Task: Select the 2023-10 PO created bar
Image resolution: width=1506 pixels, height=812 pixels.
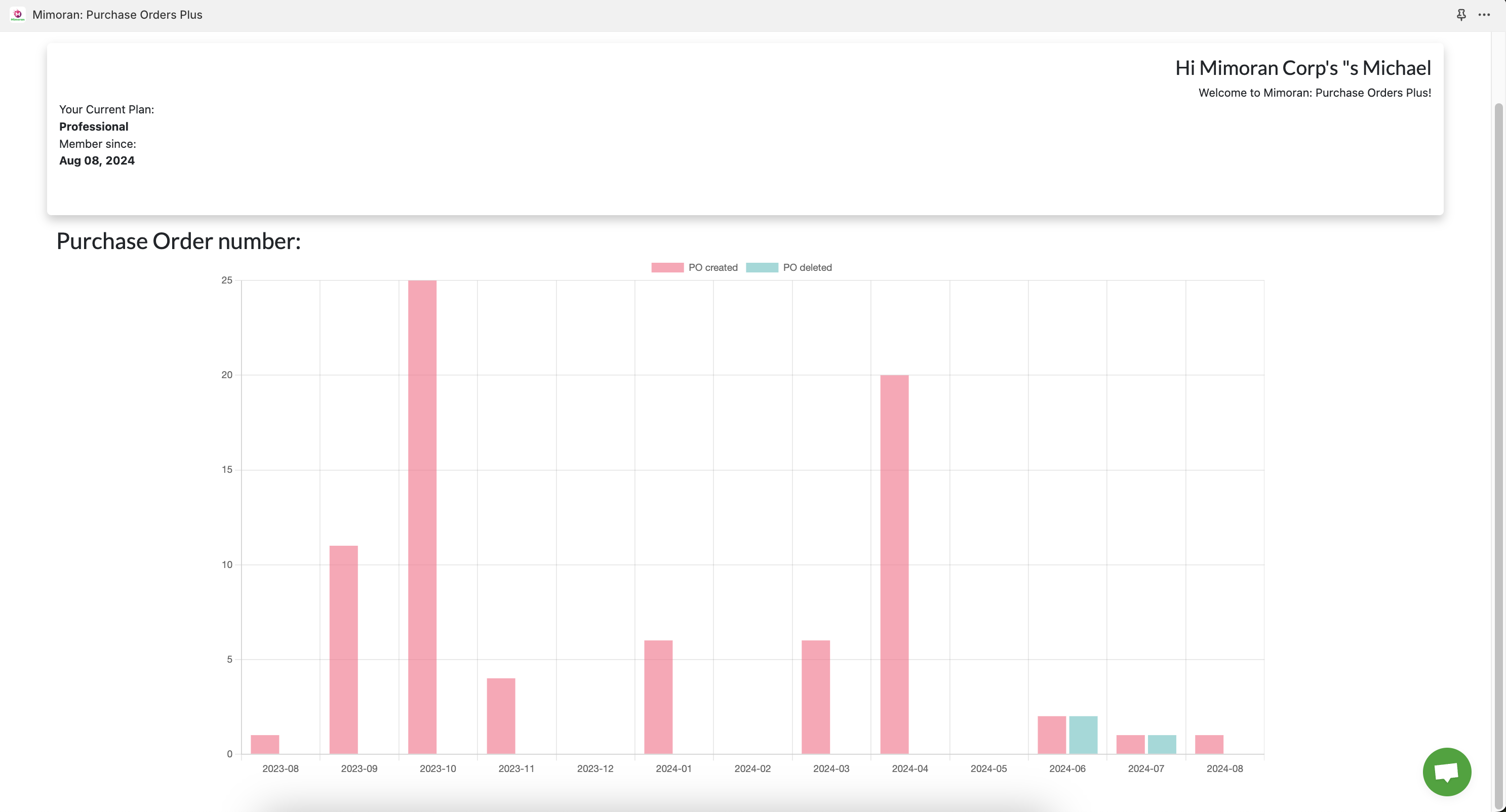Action: (422, 517)
